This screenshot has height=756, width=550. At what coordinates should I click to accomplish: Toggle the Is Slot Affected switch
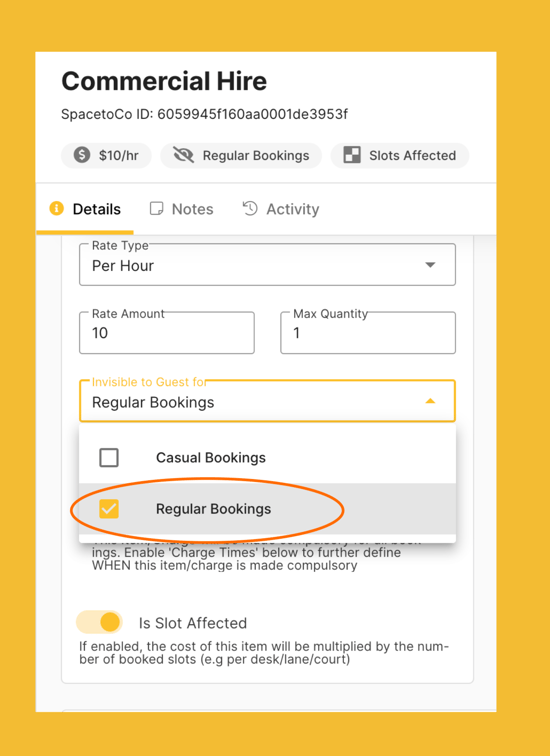pyautogui.click(x=100, y=622)
